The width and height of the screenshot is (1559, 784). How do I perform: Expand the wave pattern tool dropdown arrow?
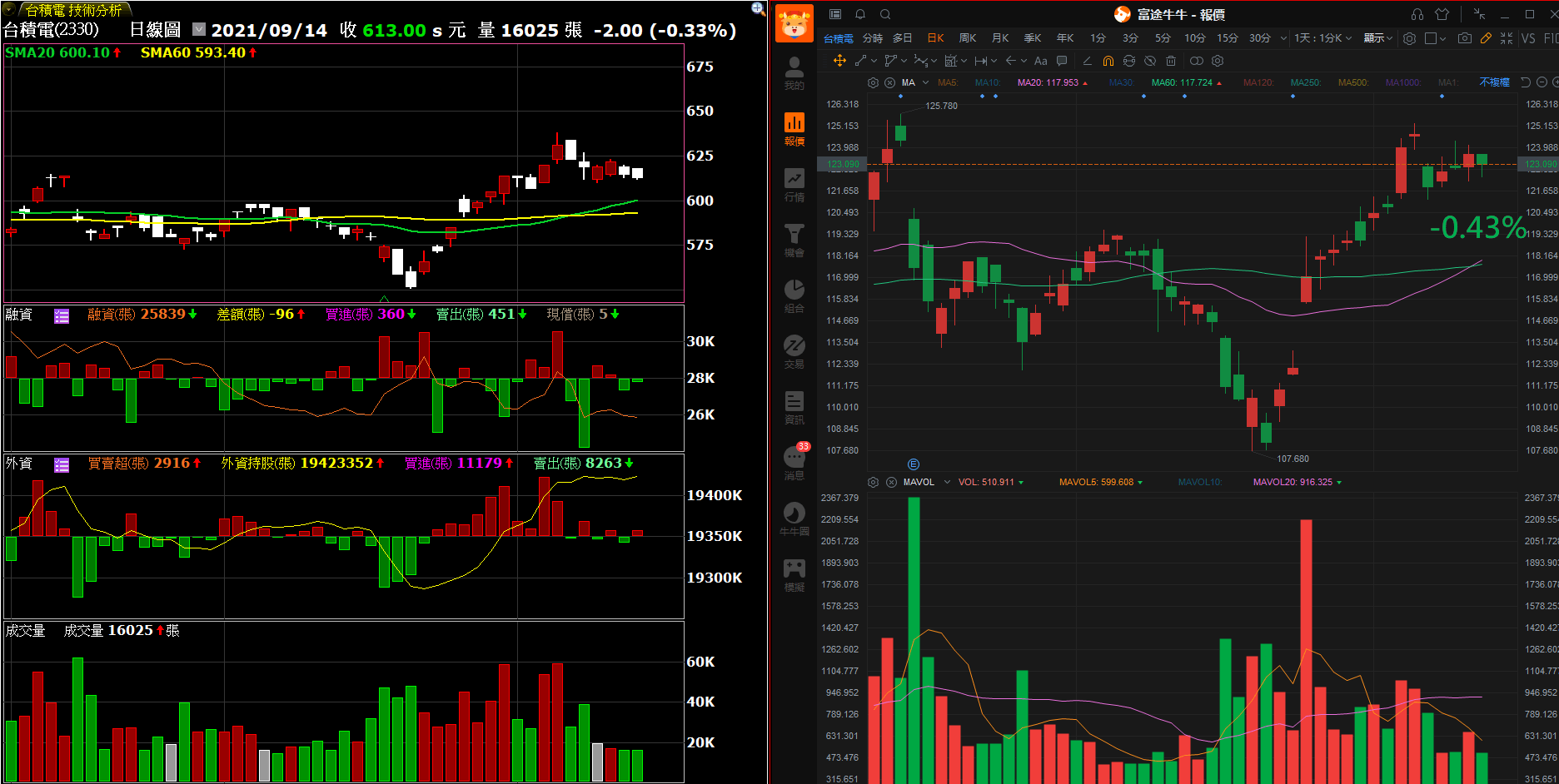[x=934, y=61]
